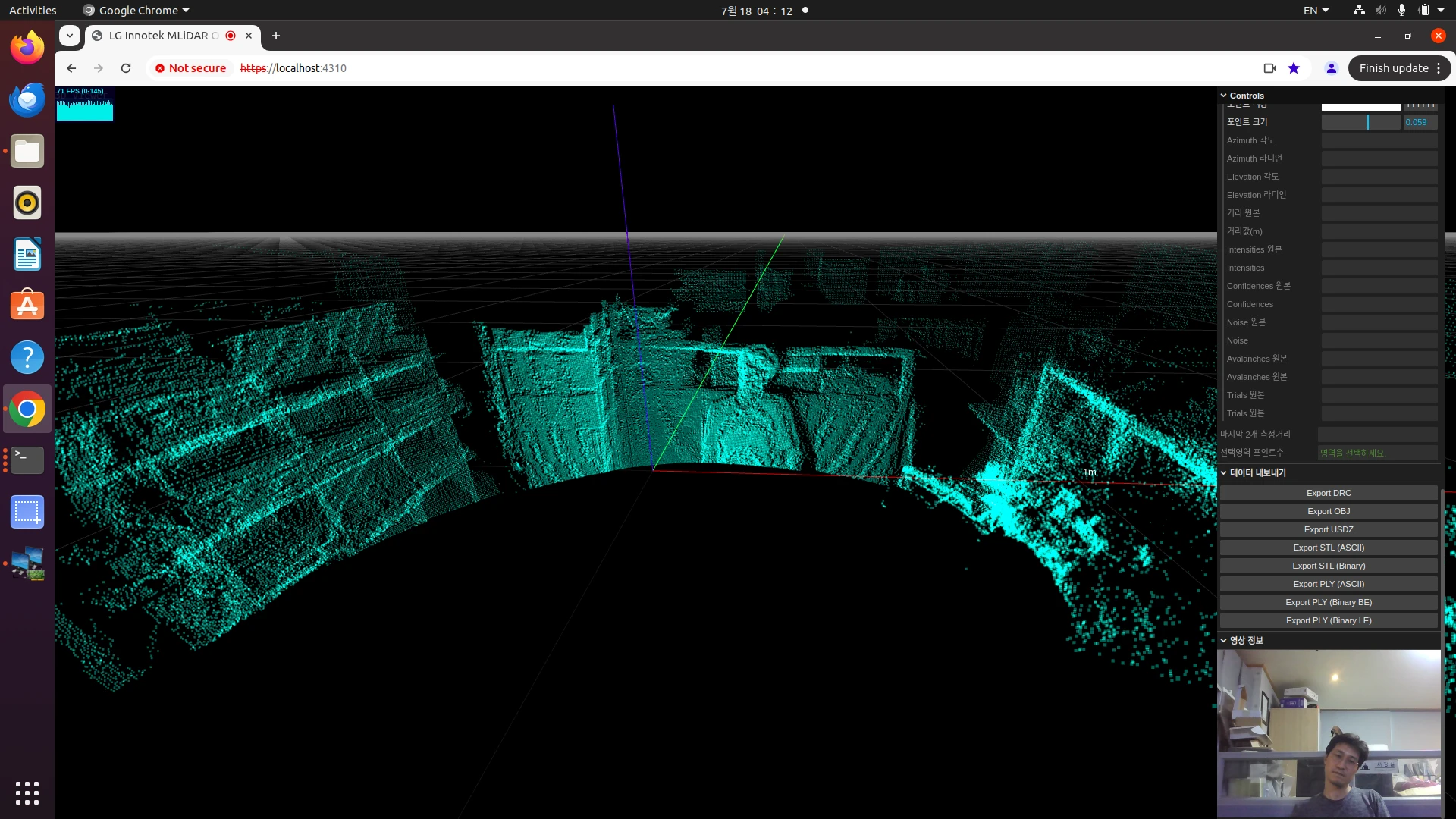
Task: Adjust the 포인트 크기 slider
Action: coord(1360,122)
